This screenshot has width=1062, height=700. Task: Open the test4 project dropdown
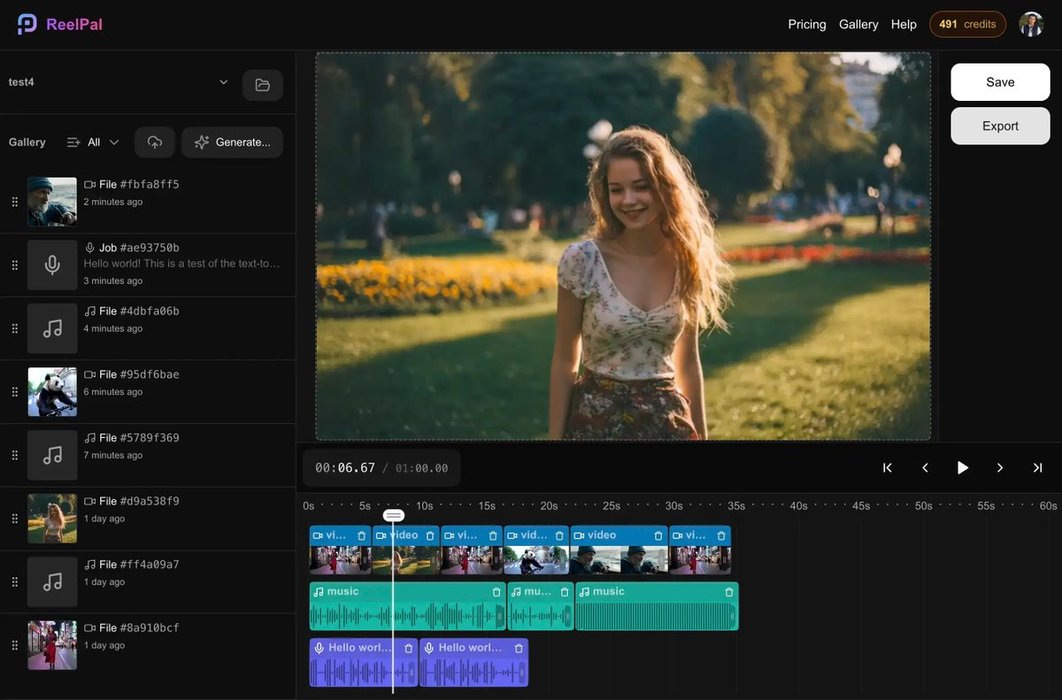point(223,82)
